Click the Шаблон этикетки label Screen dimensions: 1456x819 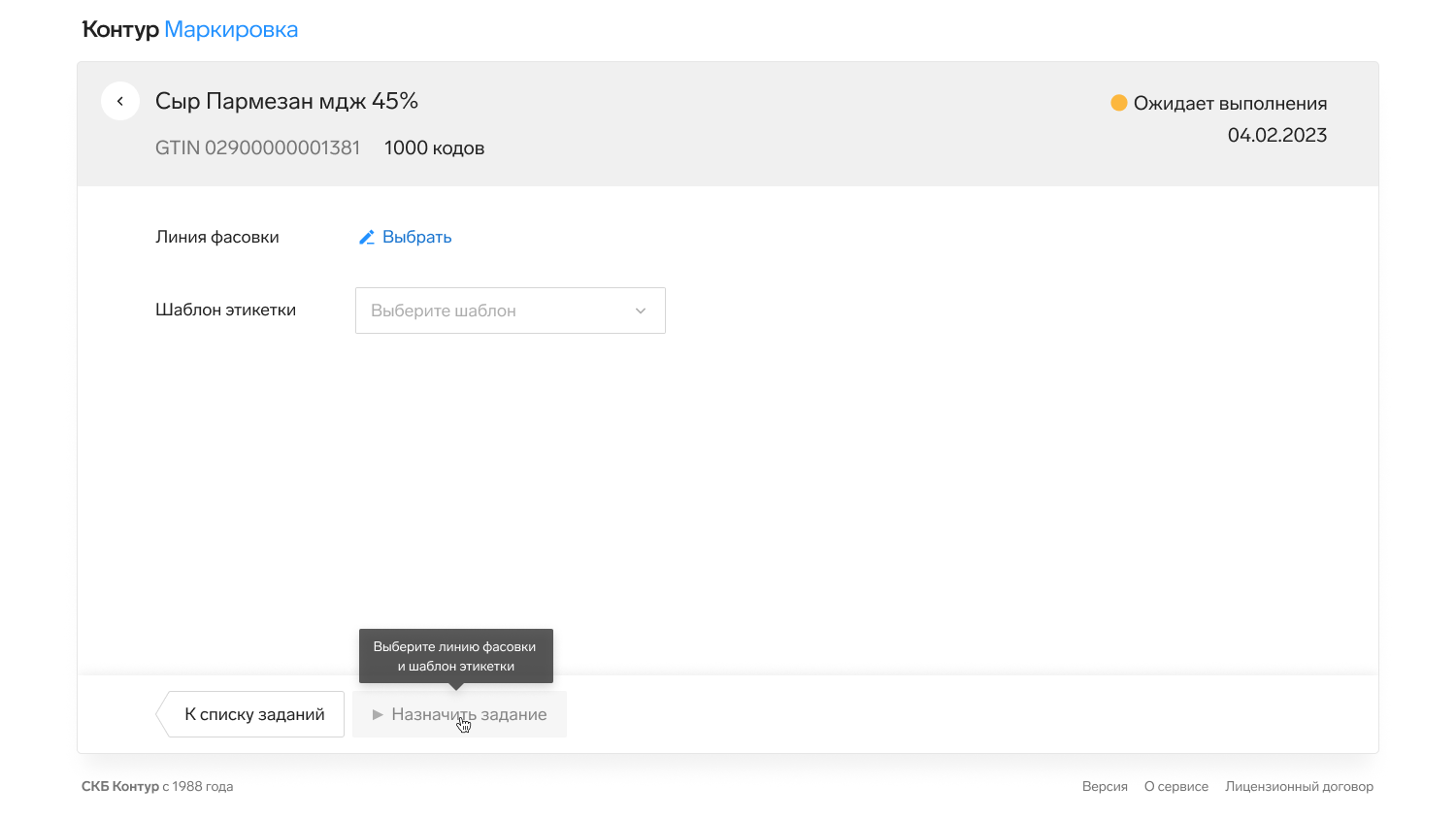tap(225, 310)
